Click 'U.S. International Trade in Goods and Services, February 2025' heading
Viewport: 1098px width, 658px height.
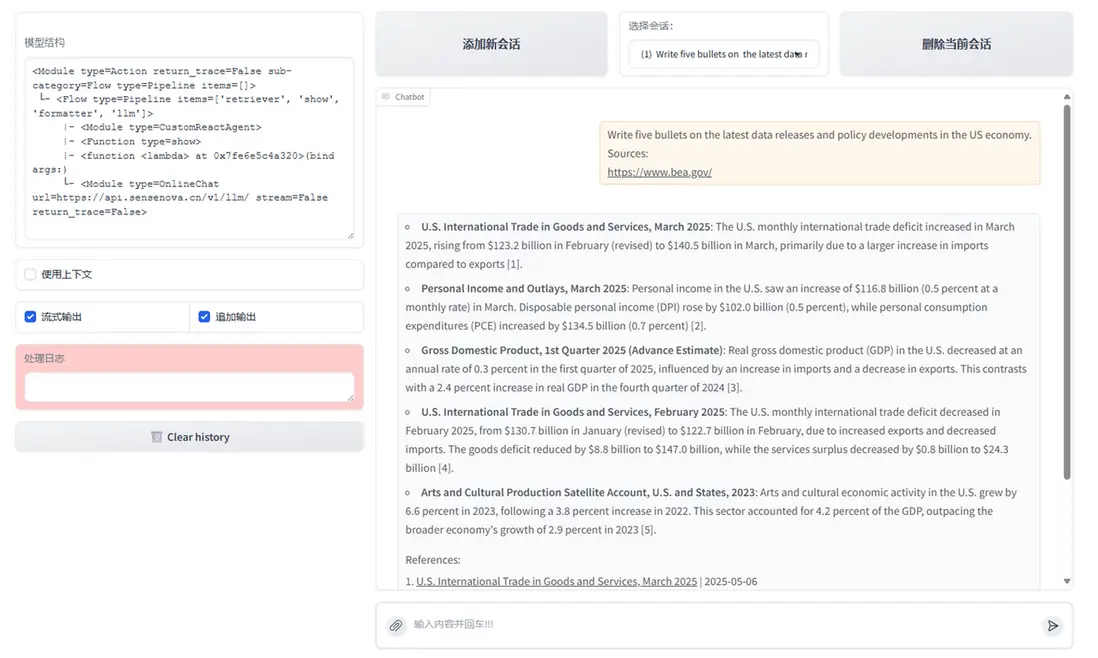pos(573,412)
